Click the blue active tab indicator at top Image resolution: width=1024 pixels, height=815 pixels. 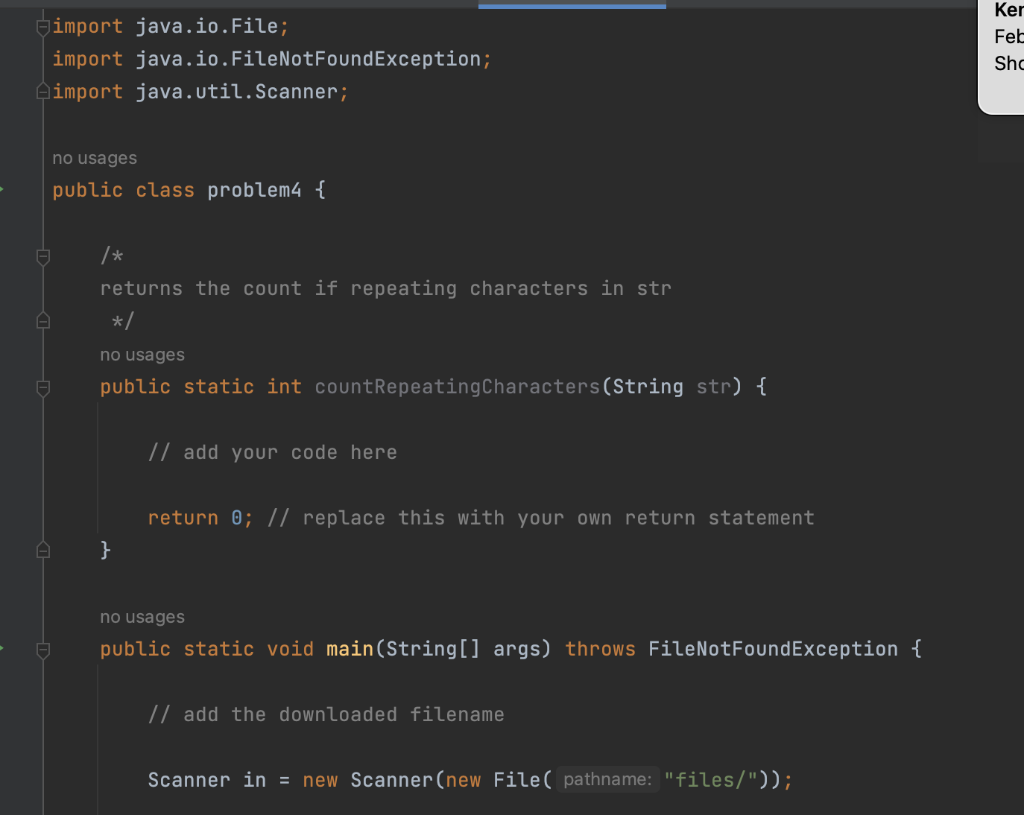point(571,4)
